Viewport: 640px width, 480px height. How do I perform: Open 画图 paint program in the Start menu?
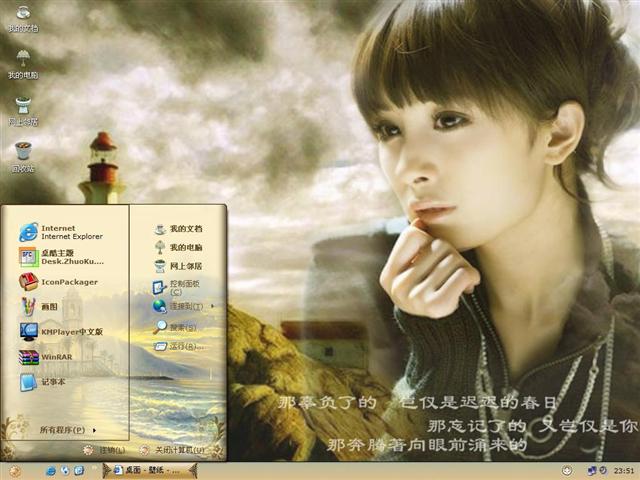tap(39, 307)
